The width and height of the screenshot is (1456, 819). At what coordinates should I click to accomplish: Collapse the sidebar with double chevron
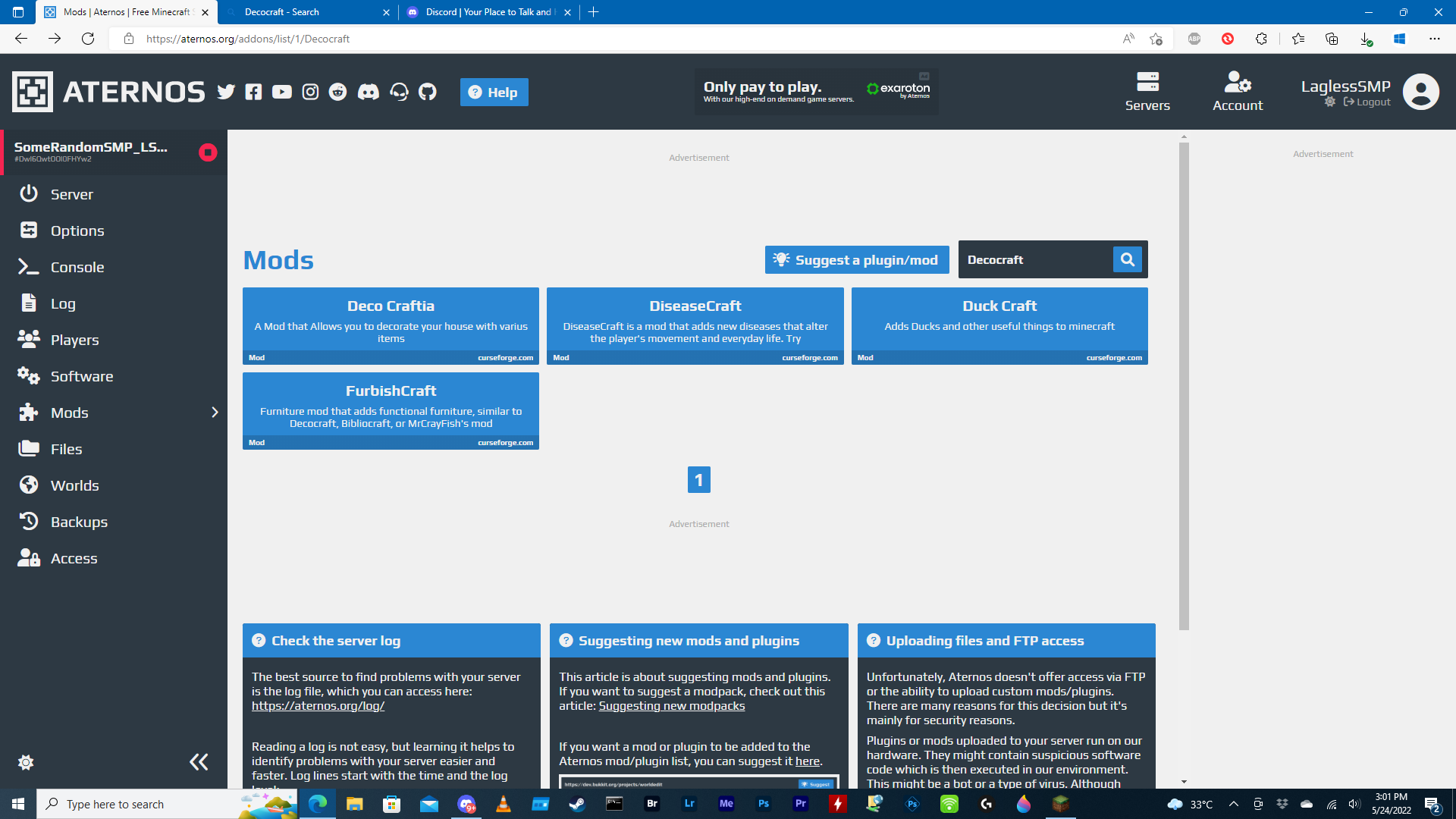199,762
